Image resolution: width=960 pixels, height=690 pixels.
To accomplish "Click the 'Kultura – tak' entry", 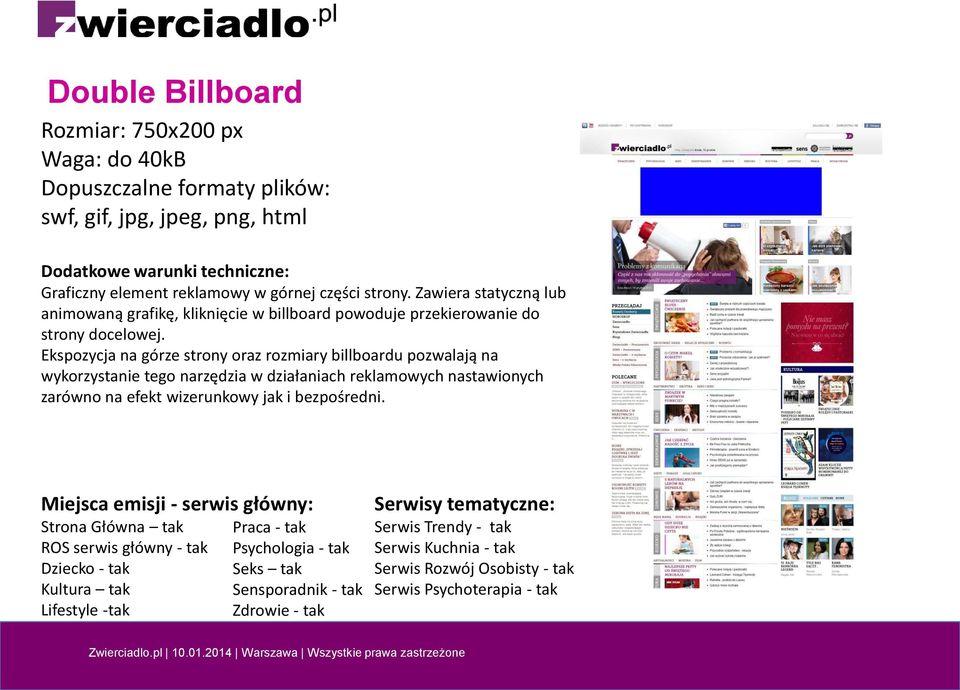I will [85, 590].
